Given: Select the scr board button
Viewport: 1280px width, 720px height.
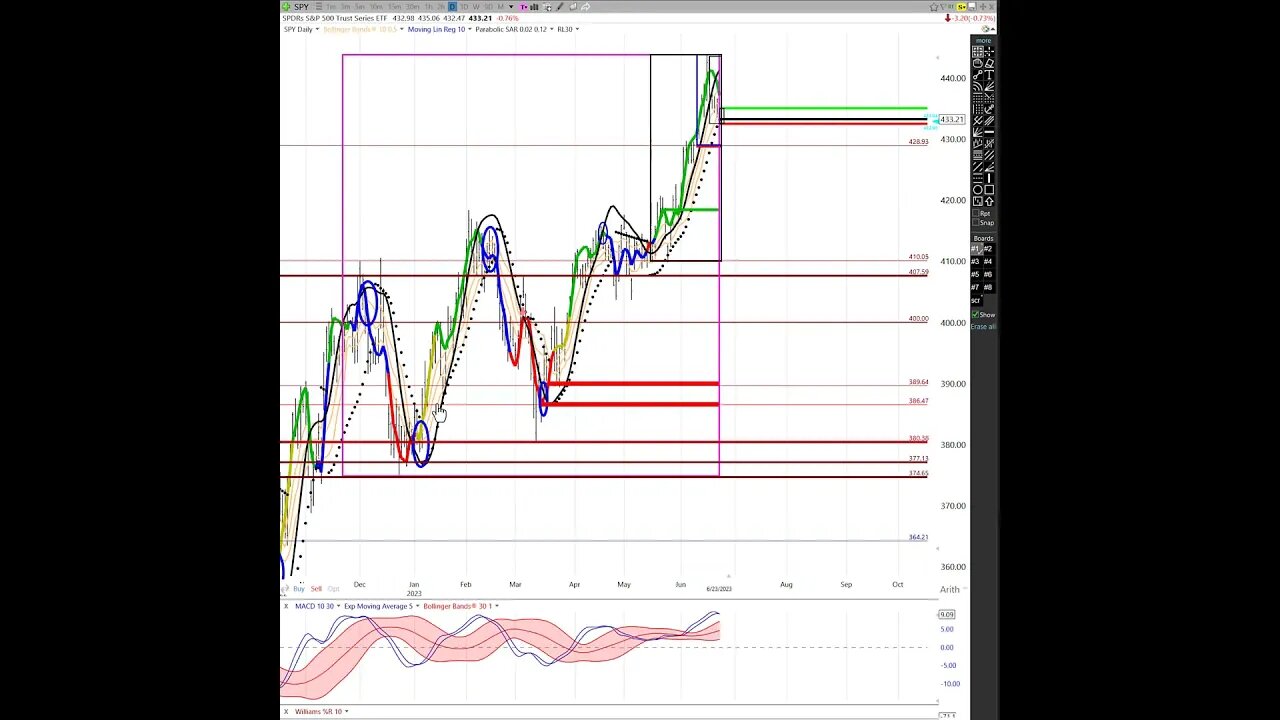Looking at the screenshot, I should pos(977,301).
